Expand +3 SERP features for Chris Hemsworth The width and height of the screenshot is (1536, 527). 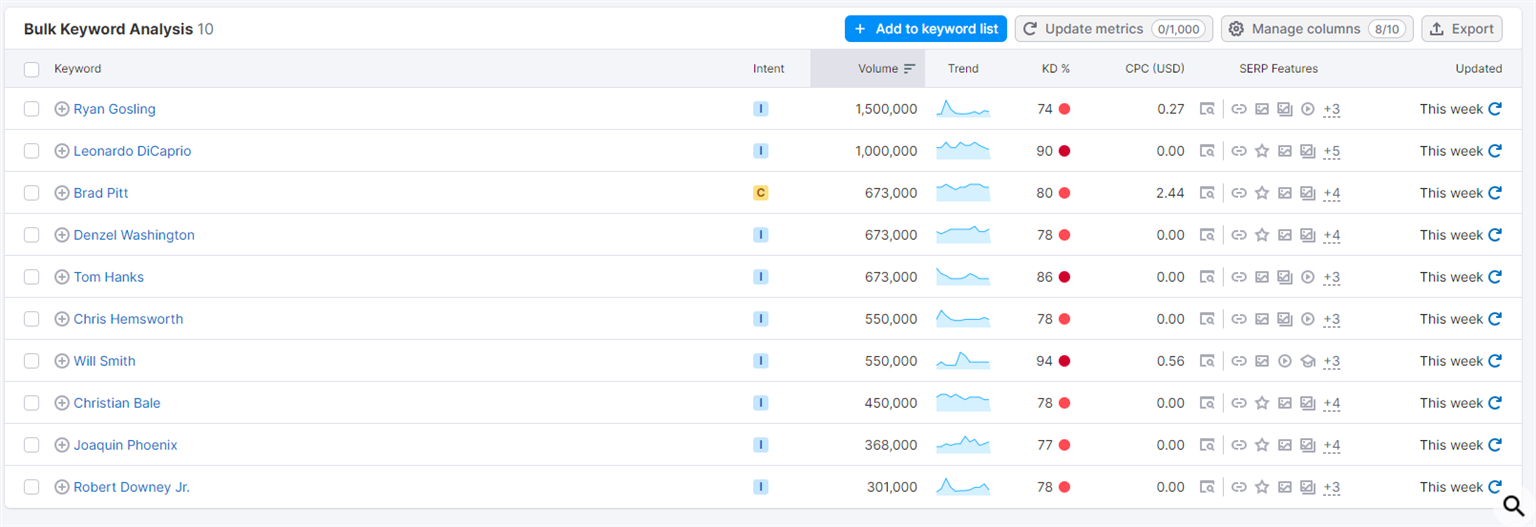[1331, 319]
